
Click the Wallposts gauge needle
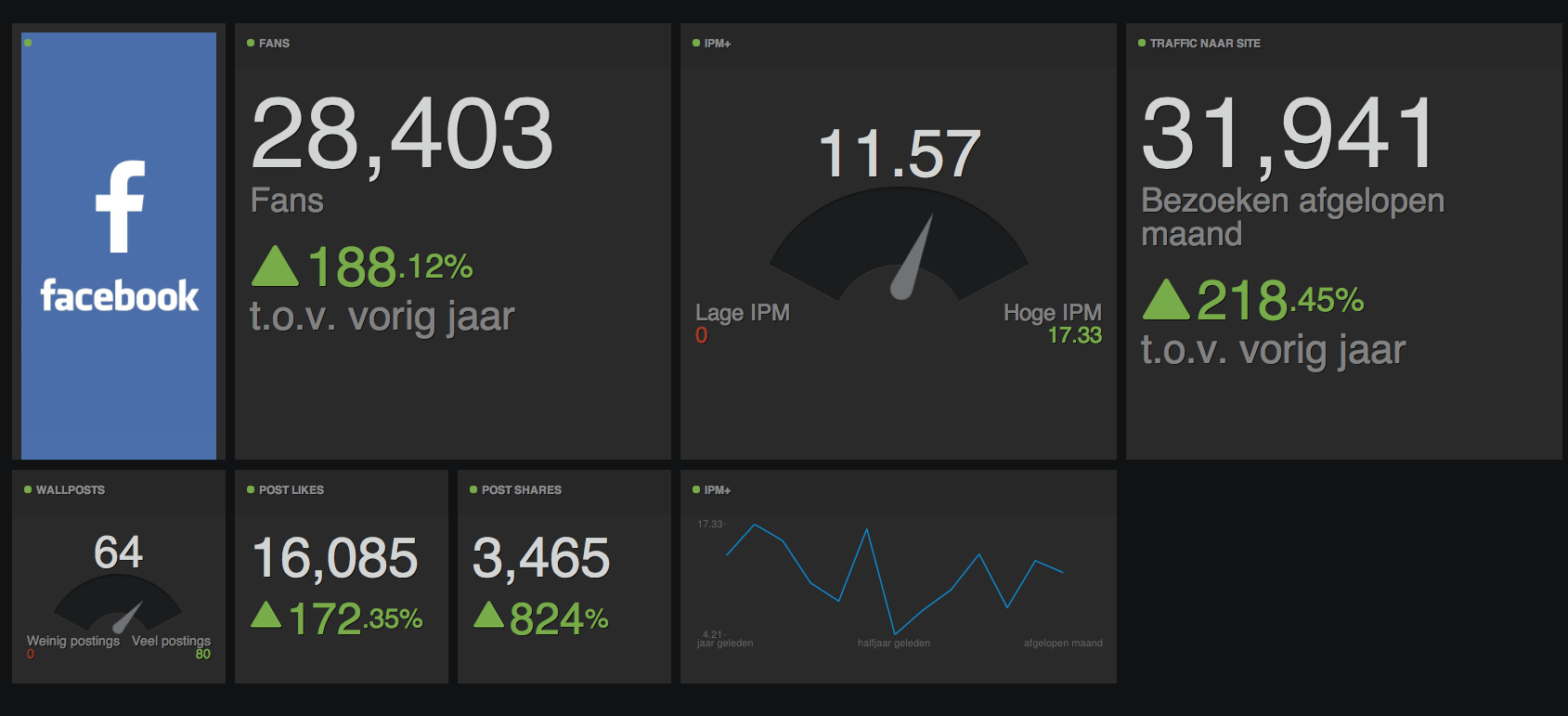(x=128, y=617)
